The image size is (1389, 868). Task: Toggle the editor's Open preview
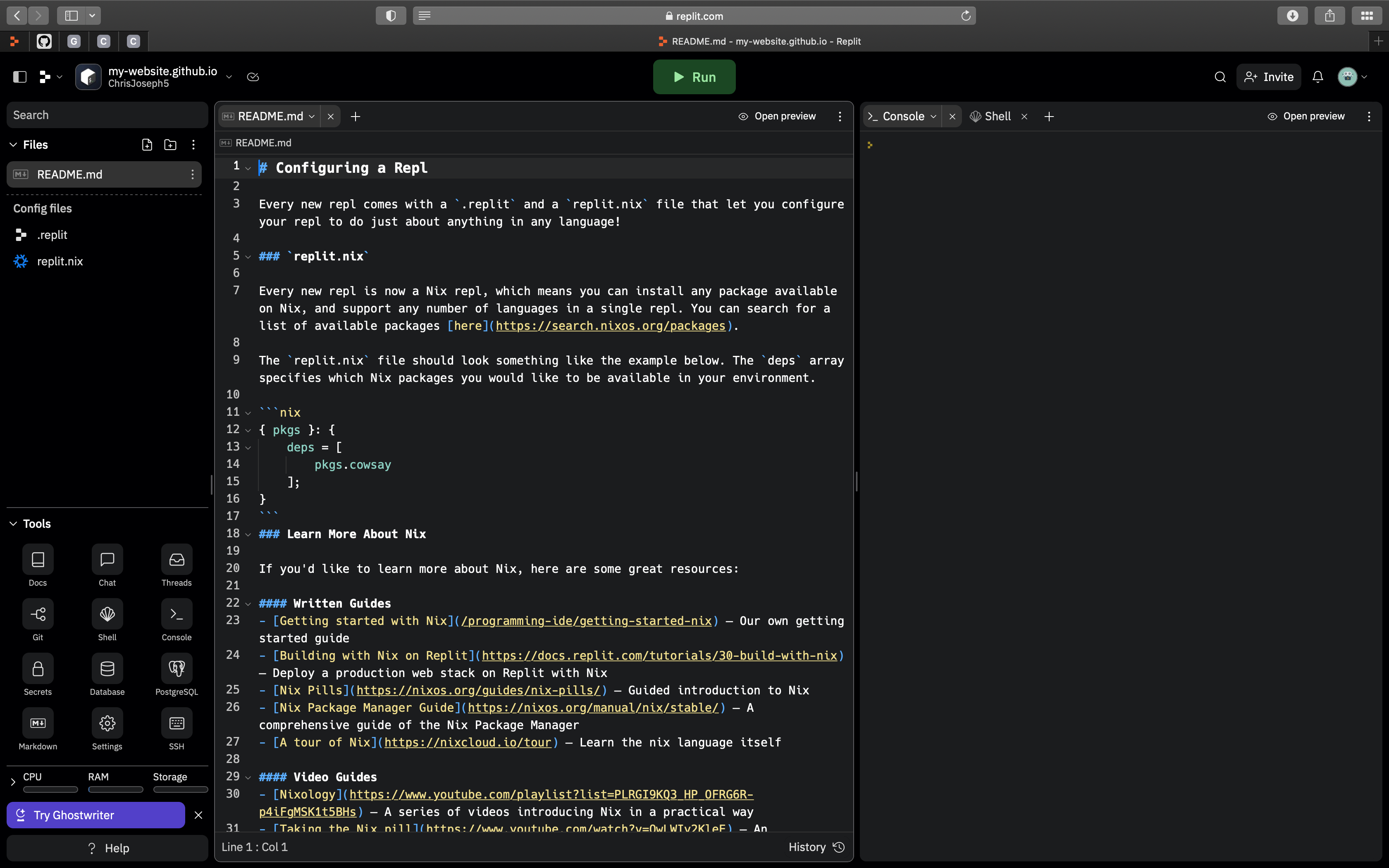coord(777,117)
